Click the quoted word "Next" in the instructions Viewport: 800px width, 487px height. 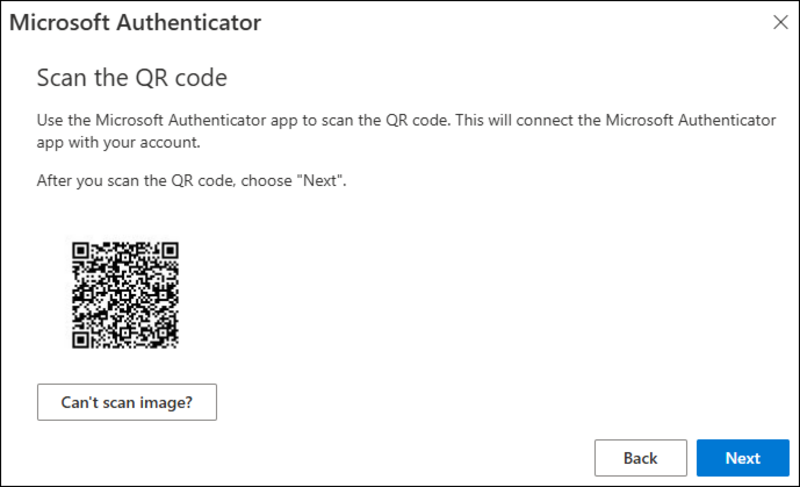pyautogui.click(x=321, y=183)
